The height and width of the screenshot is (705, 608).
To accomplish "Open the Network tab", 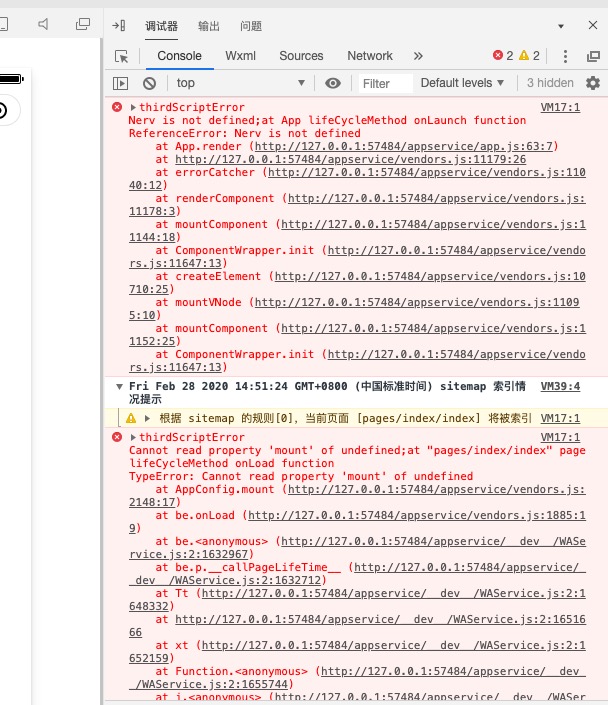I will click(x=370, y=56).
